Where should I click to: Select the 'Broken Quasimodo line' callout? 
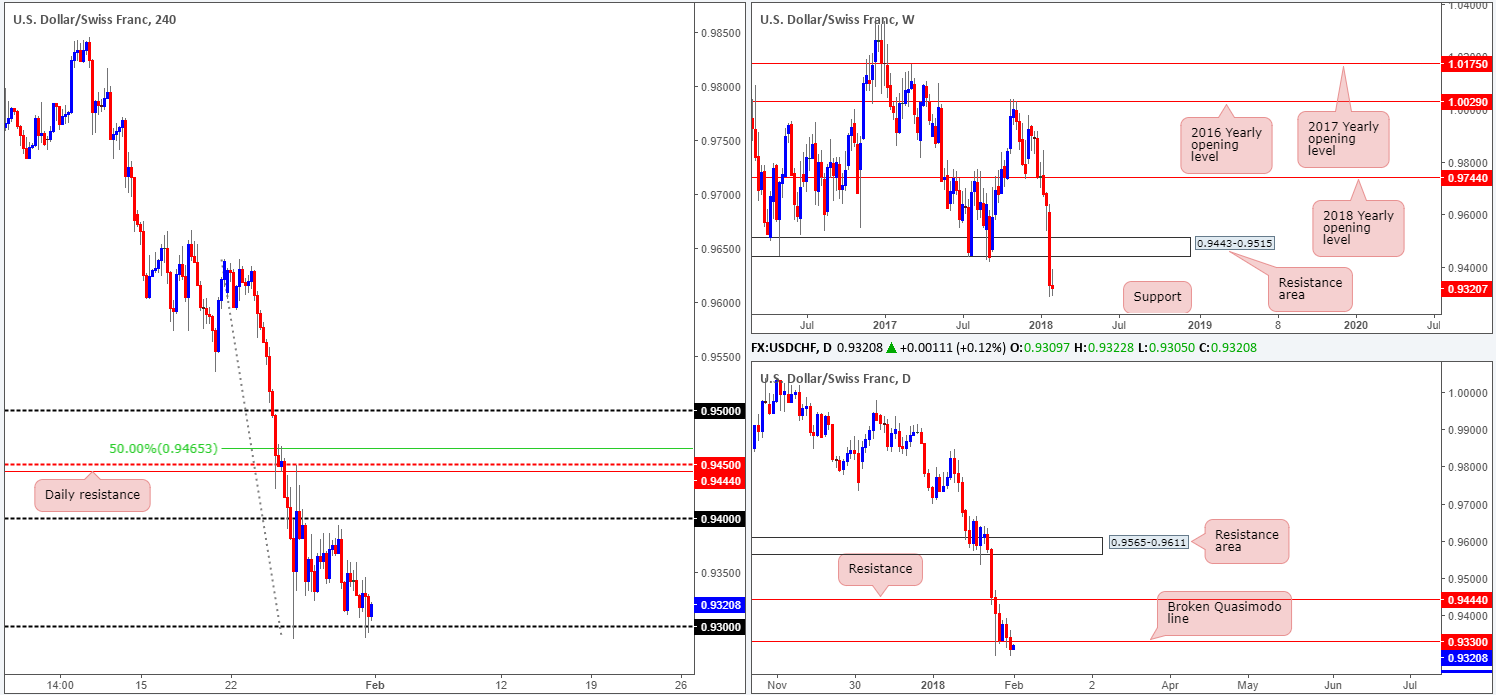click(1224, 613)
